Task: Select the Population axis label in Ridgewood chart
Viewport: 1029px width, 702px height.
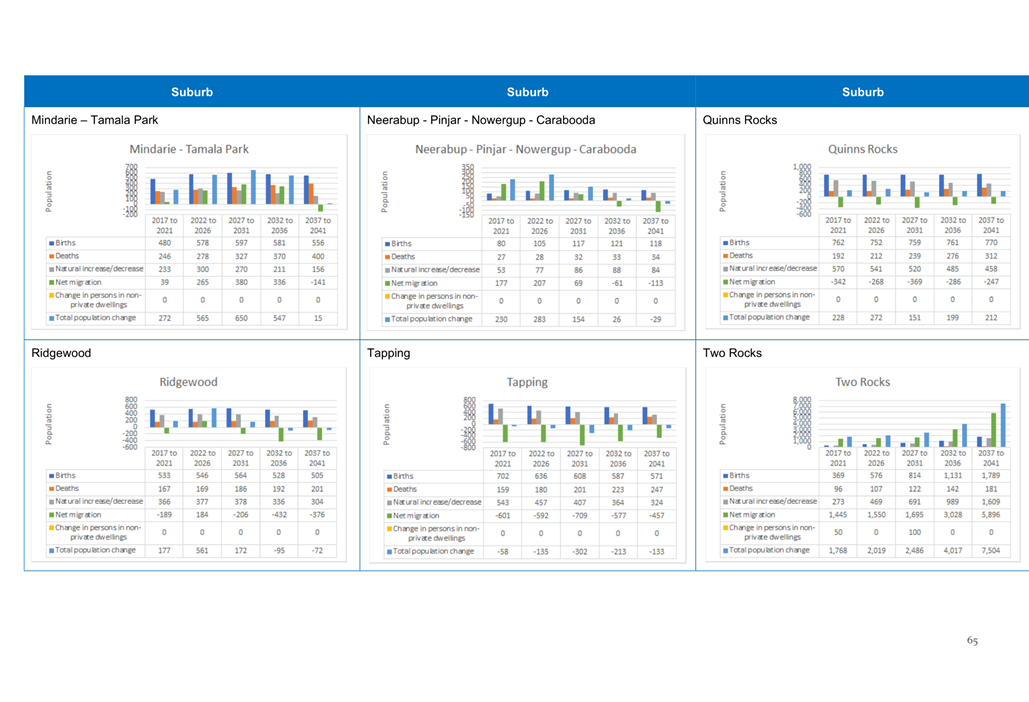Action: pos(45,421)
